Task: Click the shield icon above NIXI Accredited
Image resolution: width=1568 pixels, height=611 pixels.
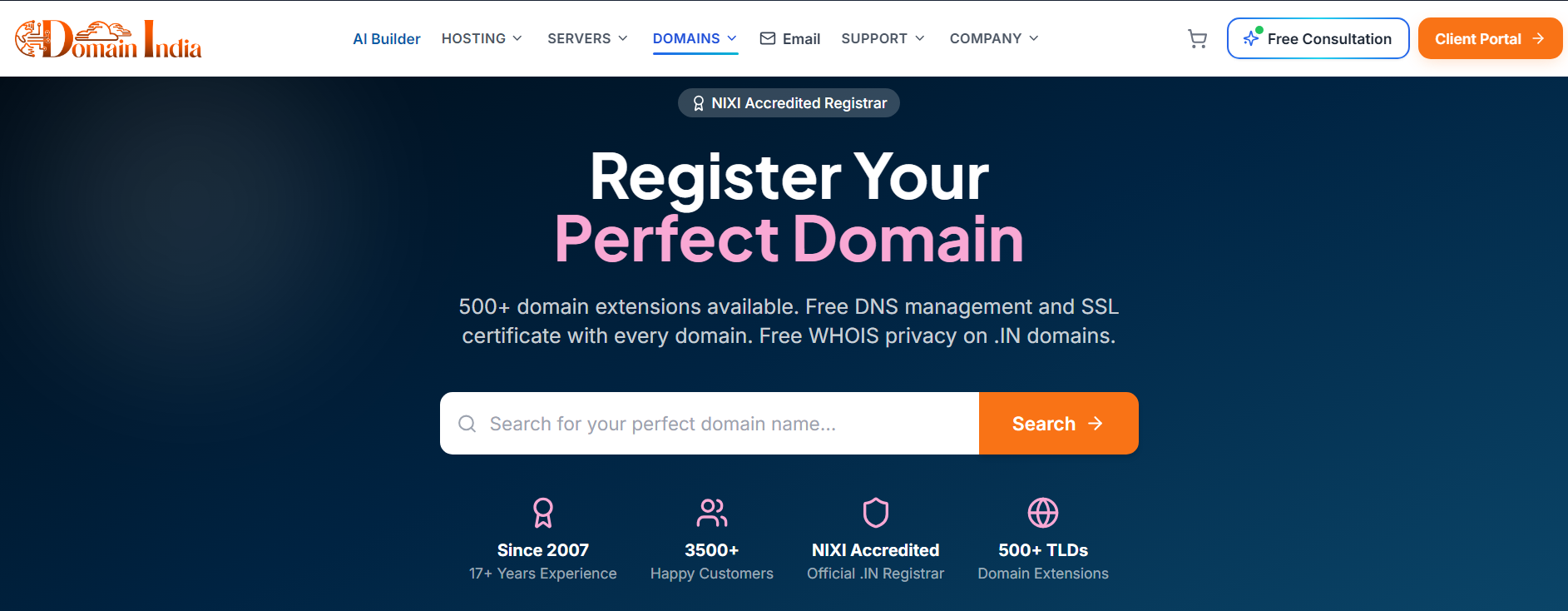Action: click(876, 513)
